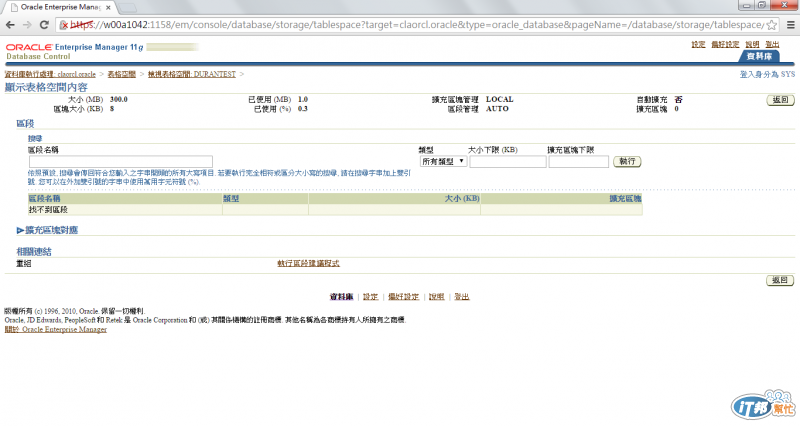Open the DURANTEST tablespace breadcrumb link
The height and width of the screenshot is (426, 800).
coord(192,74)
